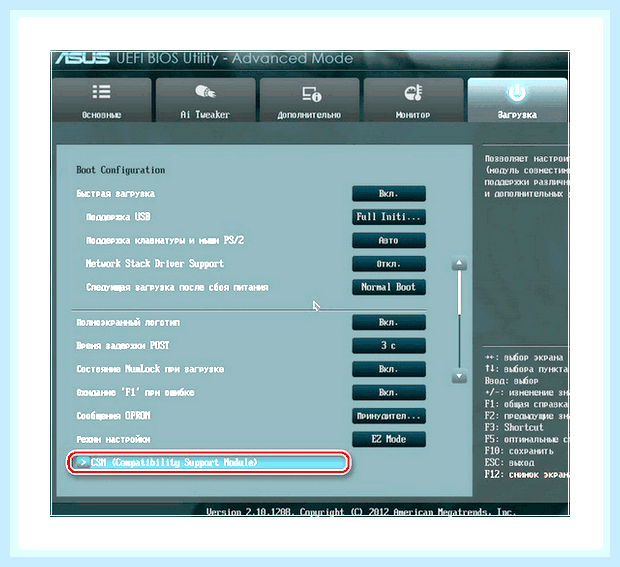Image resolution: width=620 pixels, height=567 pixels.
Task: Click the ESC: выход help entry
Action: [x=509, y=463]
